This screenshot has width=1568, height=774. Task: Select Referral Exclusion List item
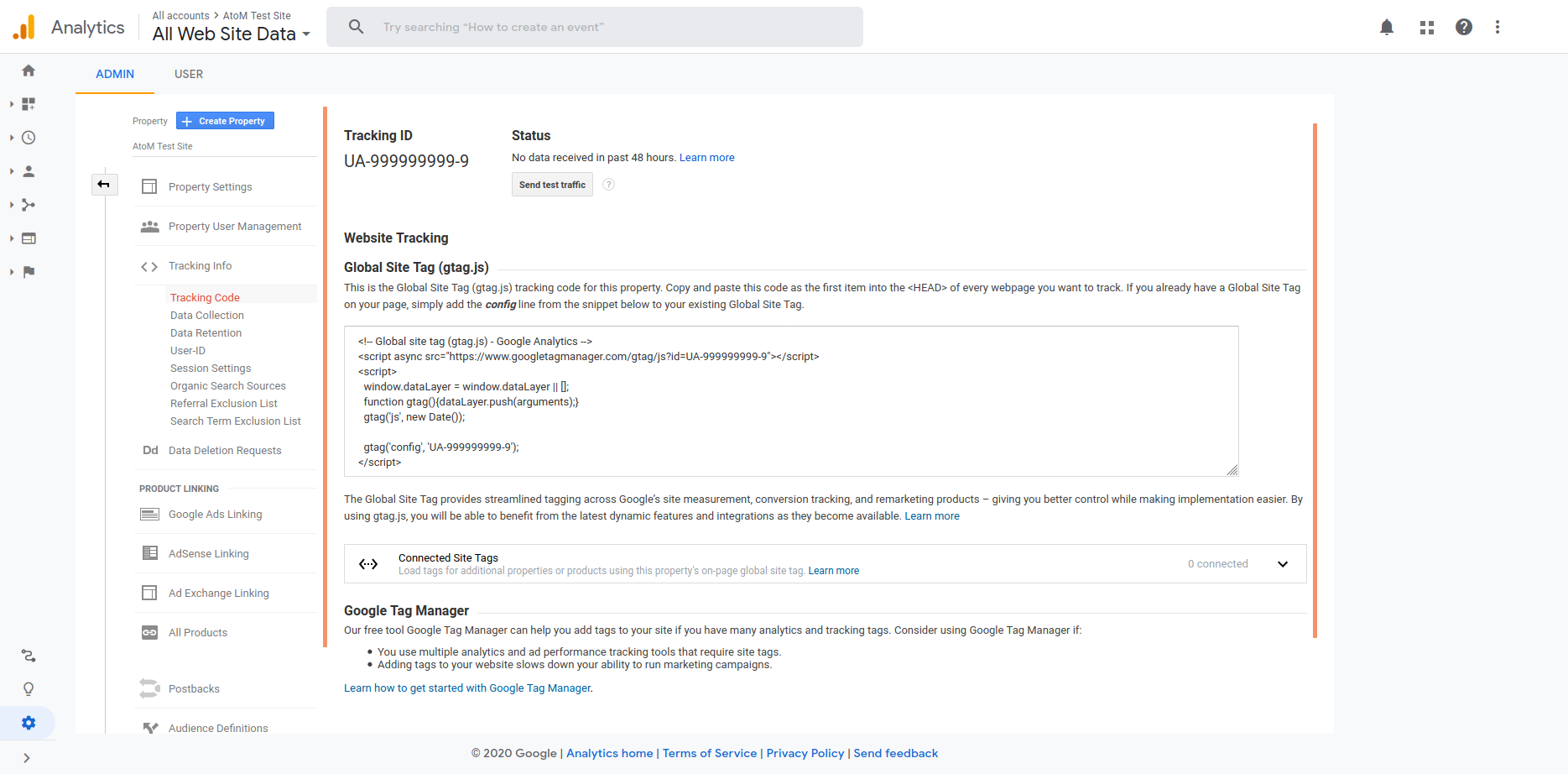(224, 404)
